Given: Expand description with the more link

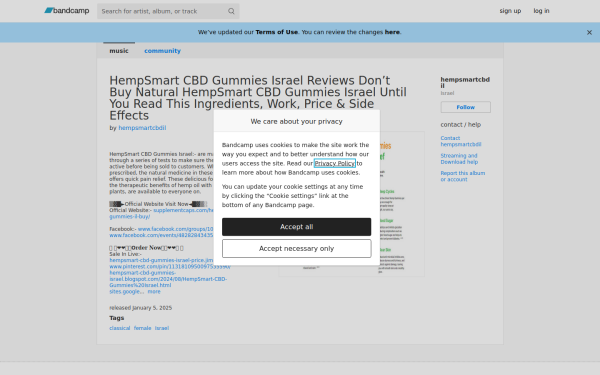Looking at the screenshot, I should (x=154, y=292).
